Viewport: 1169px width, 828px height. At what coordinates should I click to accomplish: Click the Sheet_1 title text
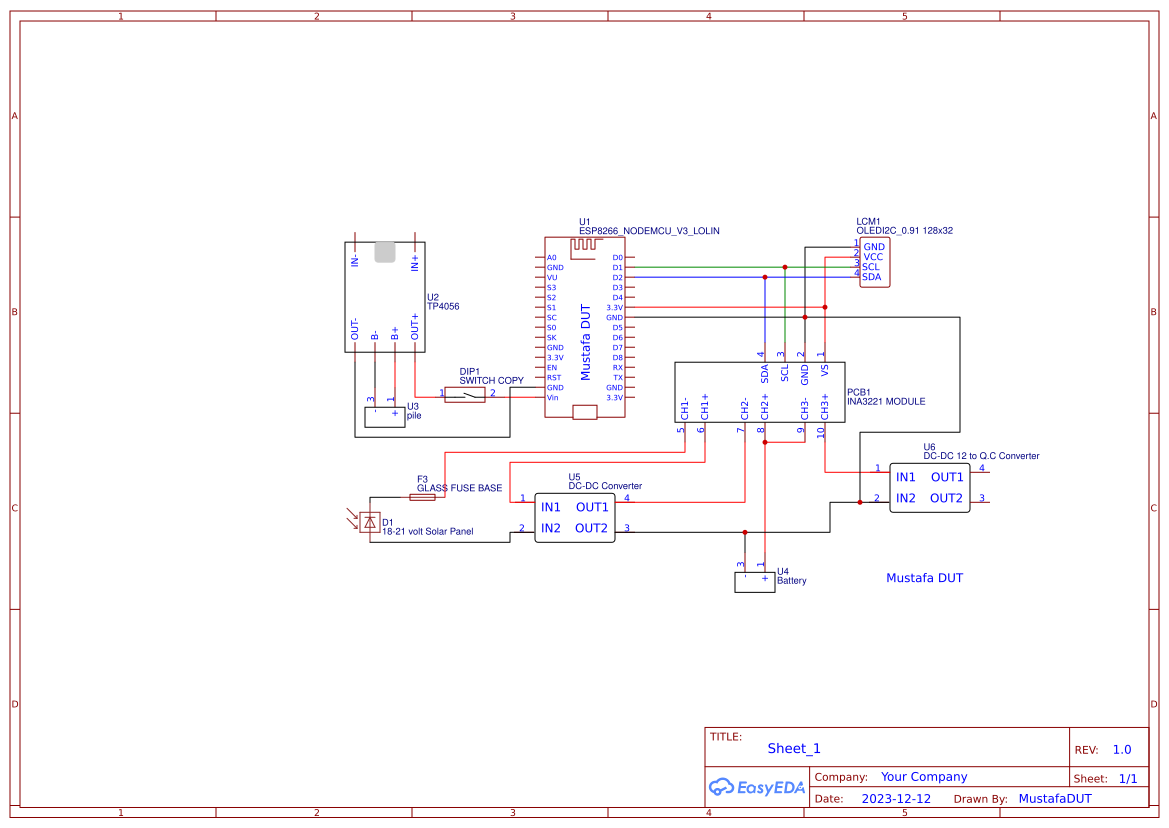point(793,748)
